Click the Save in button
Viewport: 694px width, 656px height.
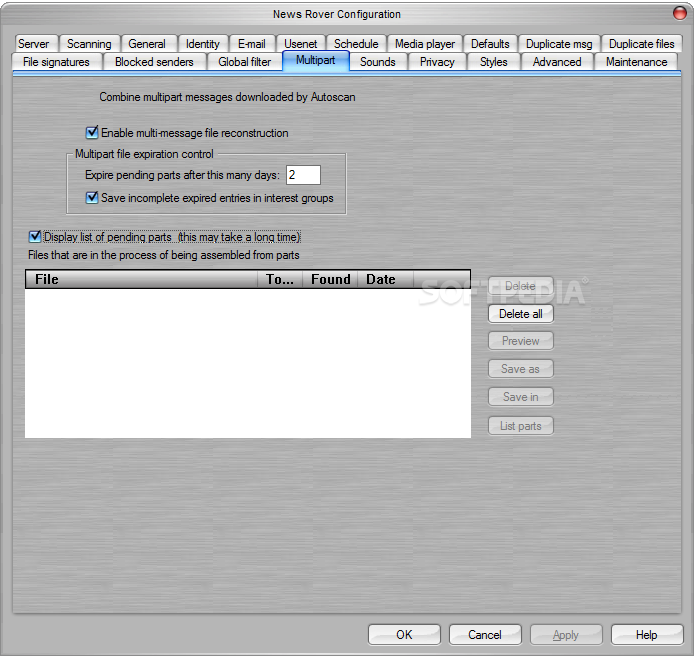click(520, 397)
